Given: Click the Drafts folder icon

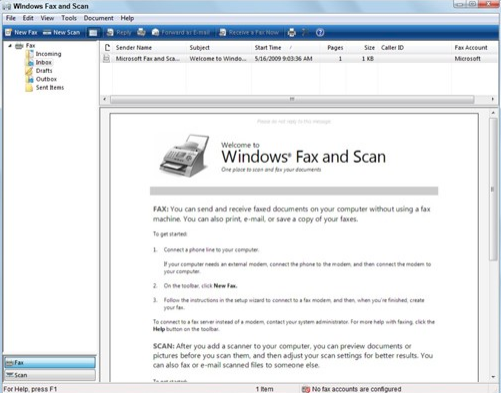Looking at the screenshot, I should 30,71.
